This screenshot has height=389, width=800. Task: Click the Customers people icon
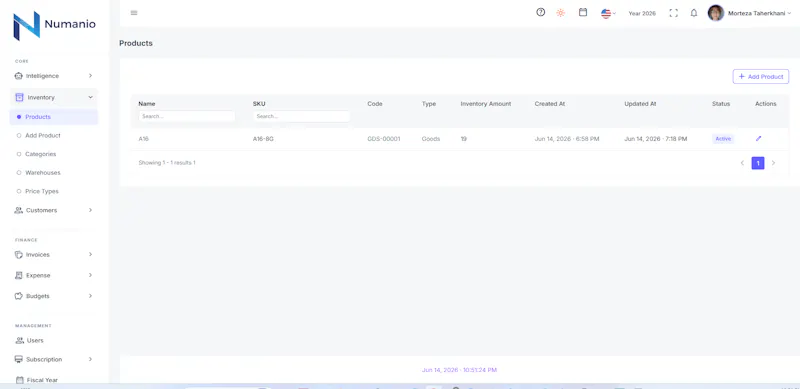point(19,210)
